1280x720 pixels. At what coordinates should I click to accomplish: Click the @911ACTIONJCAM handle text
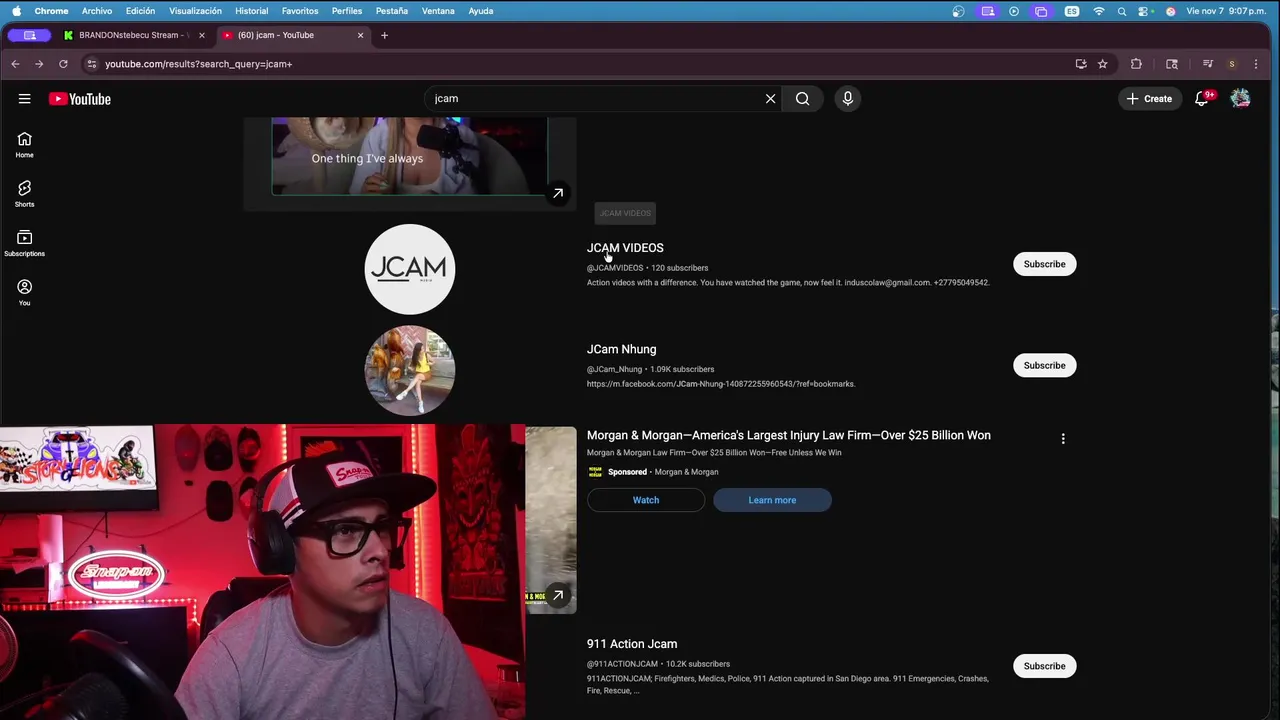(x=622, y=664)
